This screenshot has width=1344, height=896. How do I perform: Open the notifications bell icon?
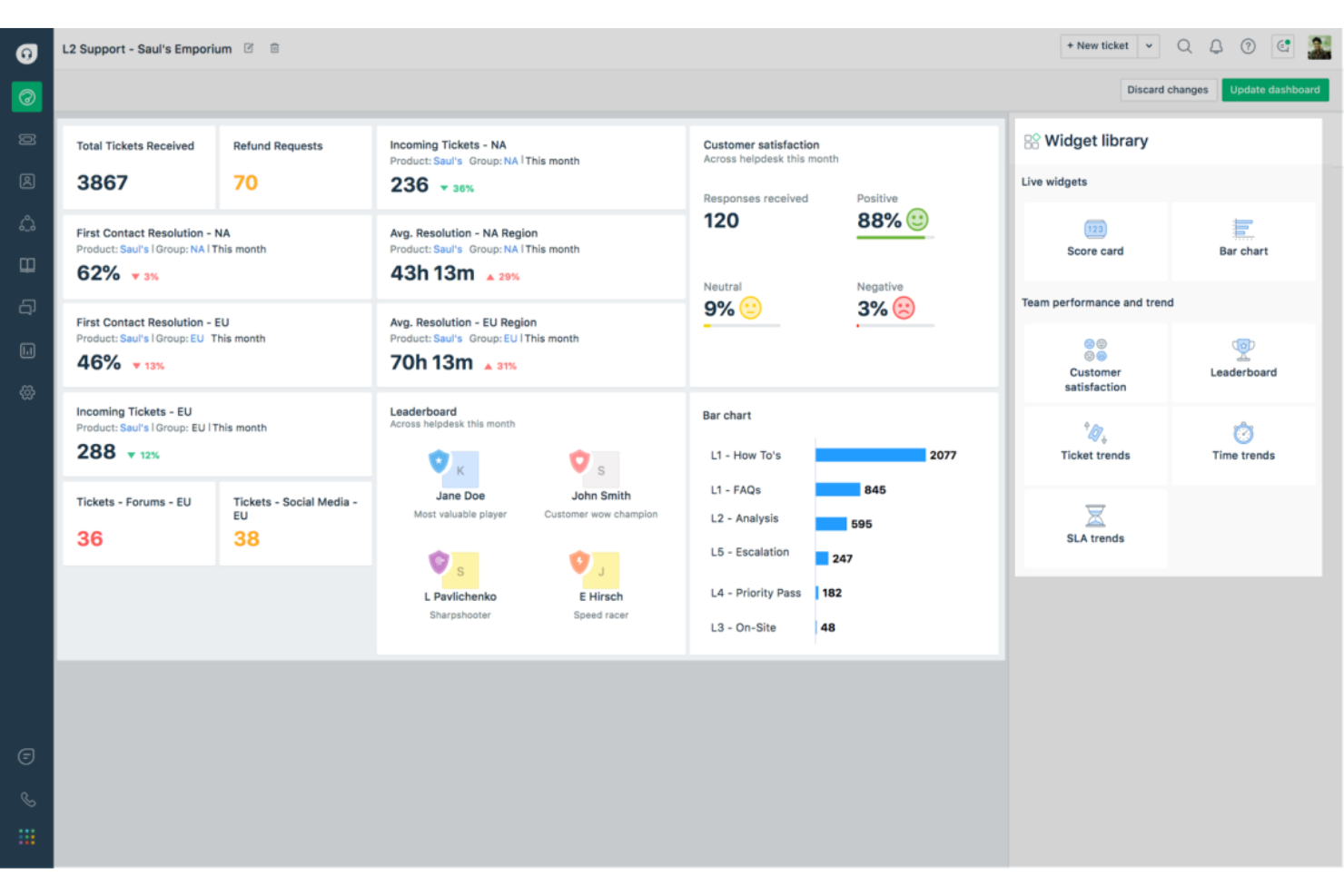coord(1216,45)
